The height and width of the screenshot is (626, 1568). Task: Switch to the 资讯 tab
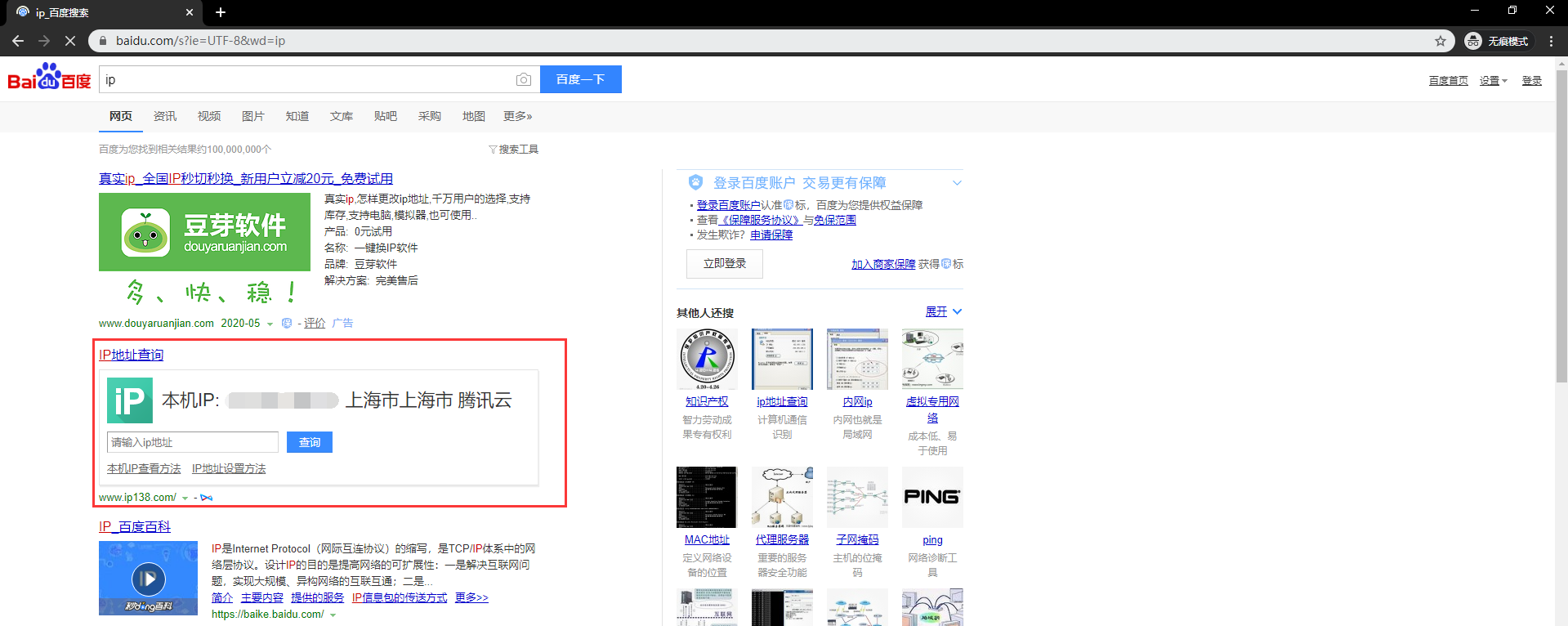tap(165, 116)
